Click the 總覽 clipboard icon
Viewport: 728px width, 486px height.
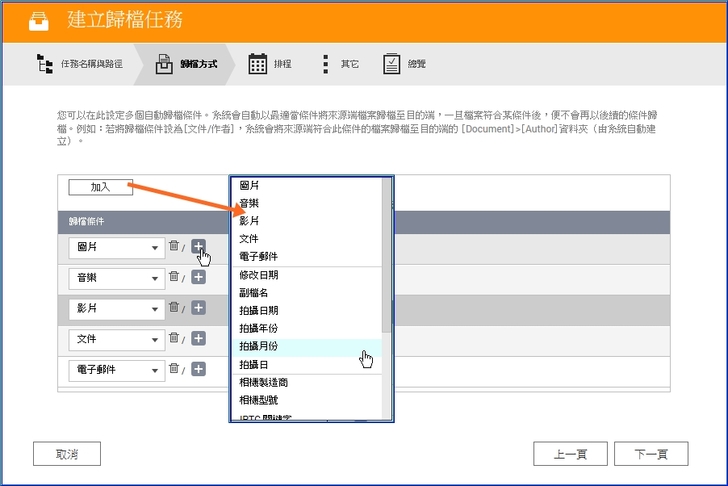click(392, 64)
